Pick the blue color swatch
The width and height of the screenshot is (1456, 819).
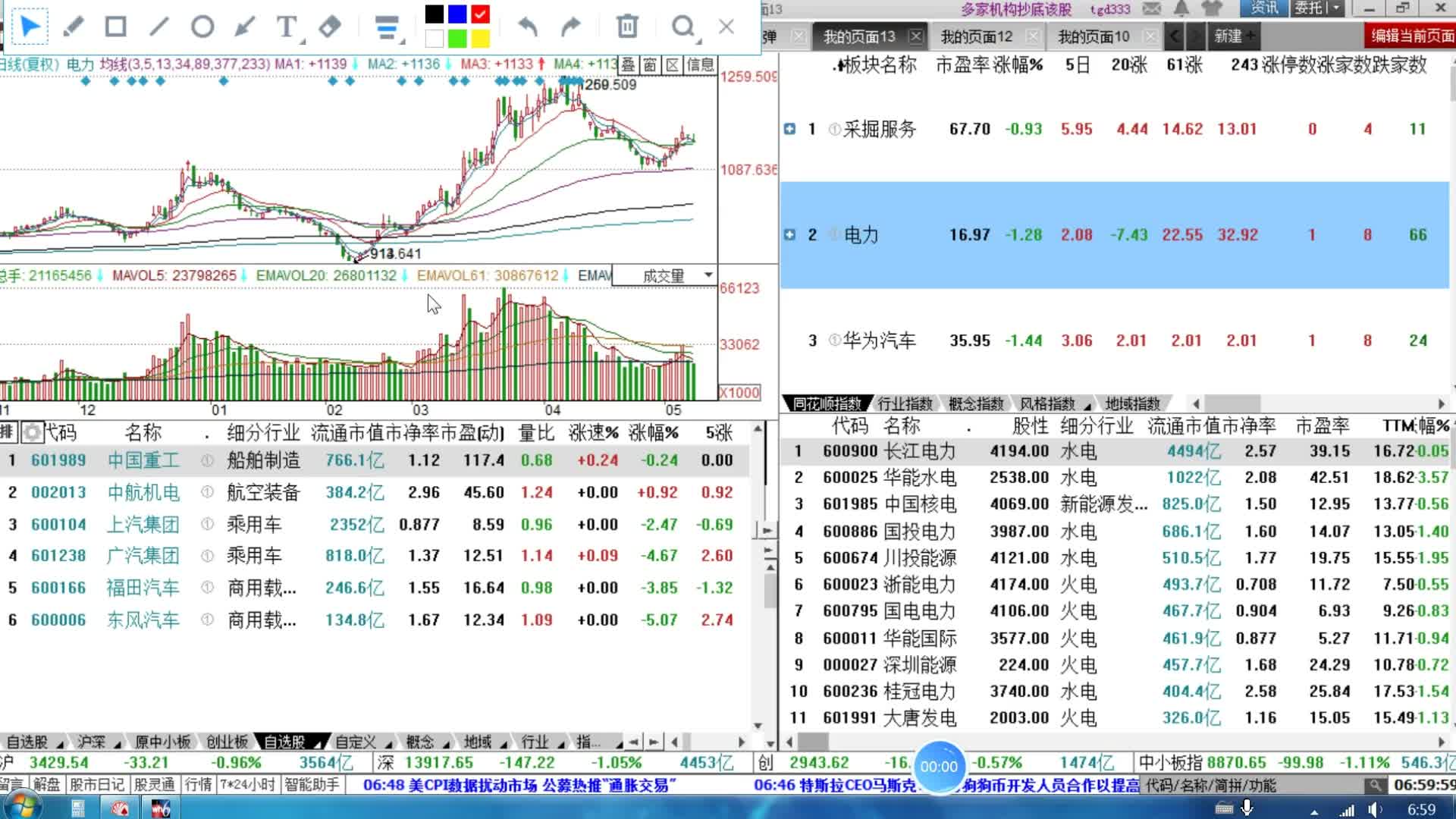tap(457, 14)
